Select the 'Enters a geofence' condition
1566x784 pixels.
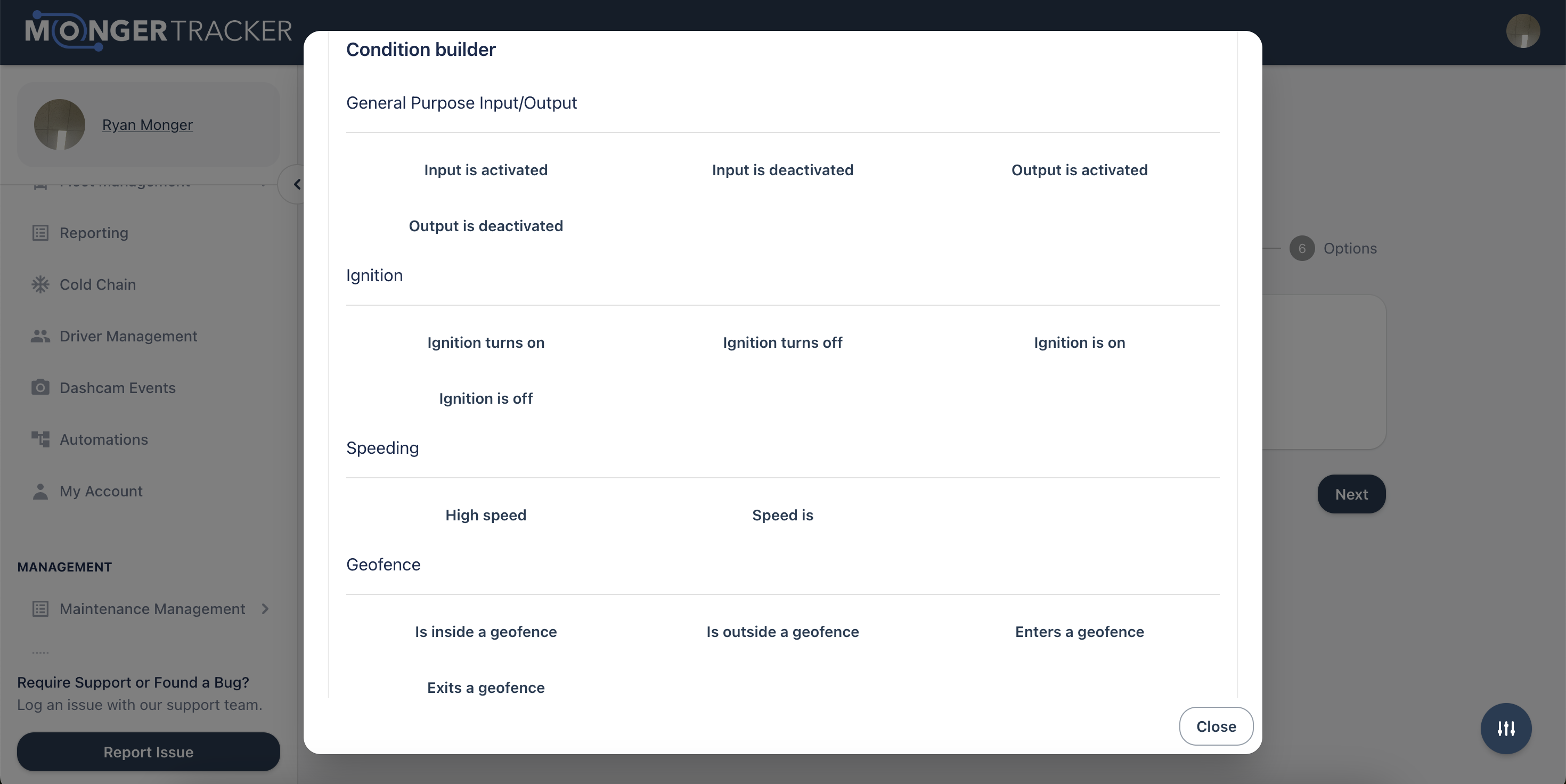(x=1079, y=632)
